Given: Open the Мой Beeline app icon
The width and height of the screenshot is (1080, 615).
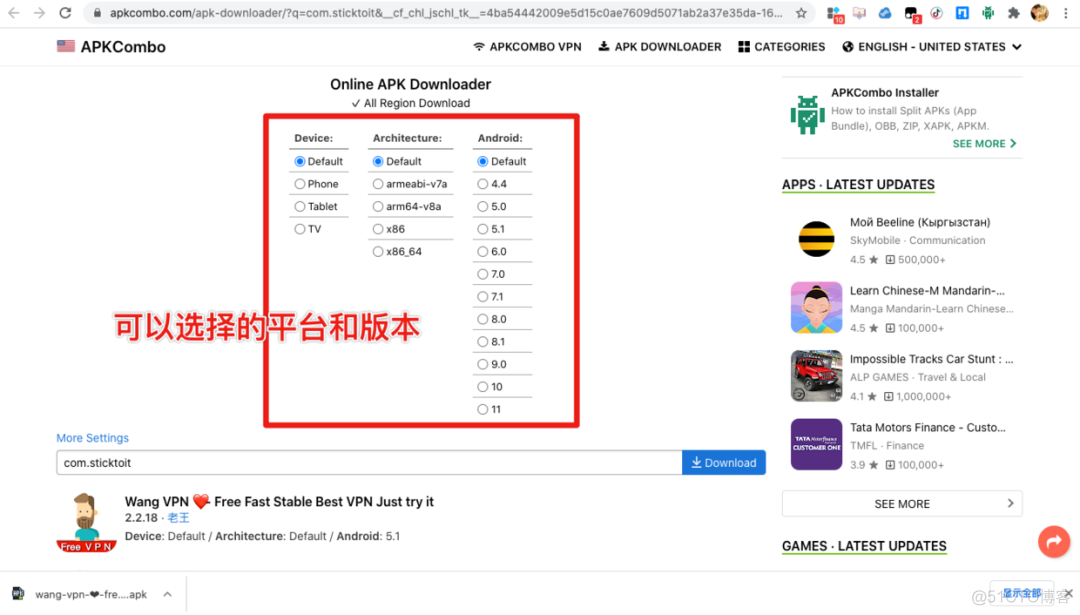Looking at the screenshot, I should coord(816,239).
